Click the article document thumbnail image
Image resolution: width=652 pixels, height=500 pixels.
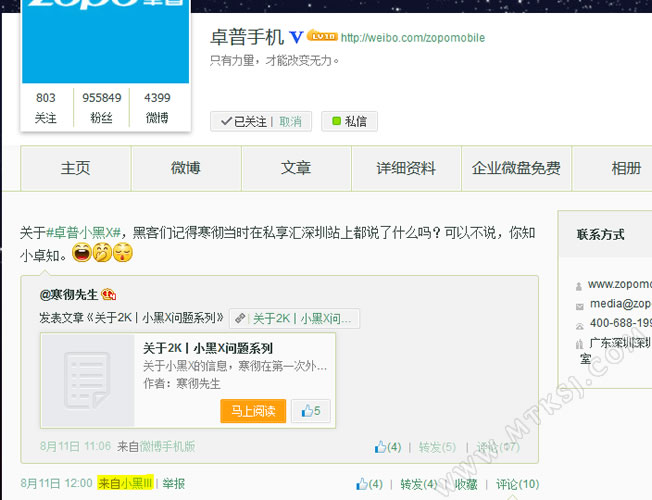pyautogui.click(x=87, y=378)
